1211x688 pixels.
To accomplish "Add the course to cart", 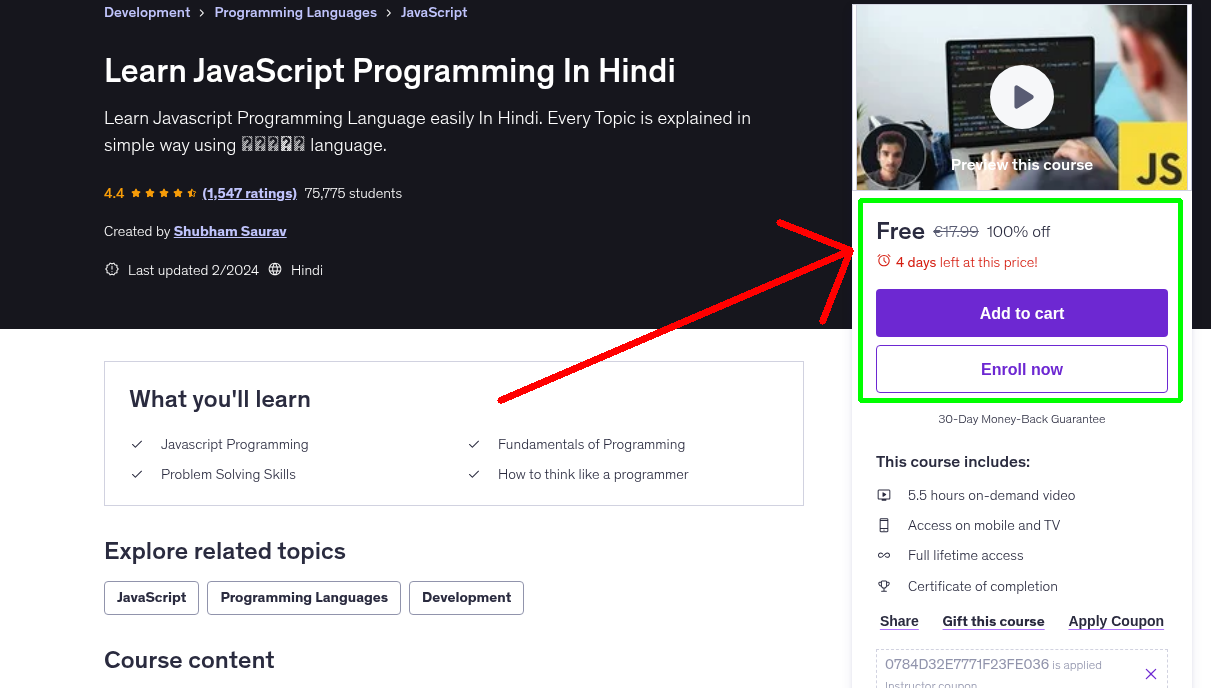I will (x=1021, y=313).
